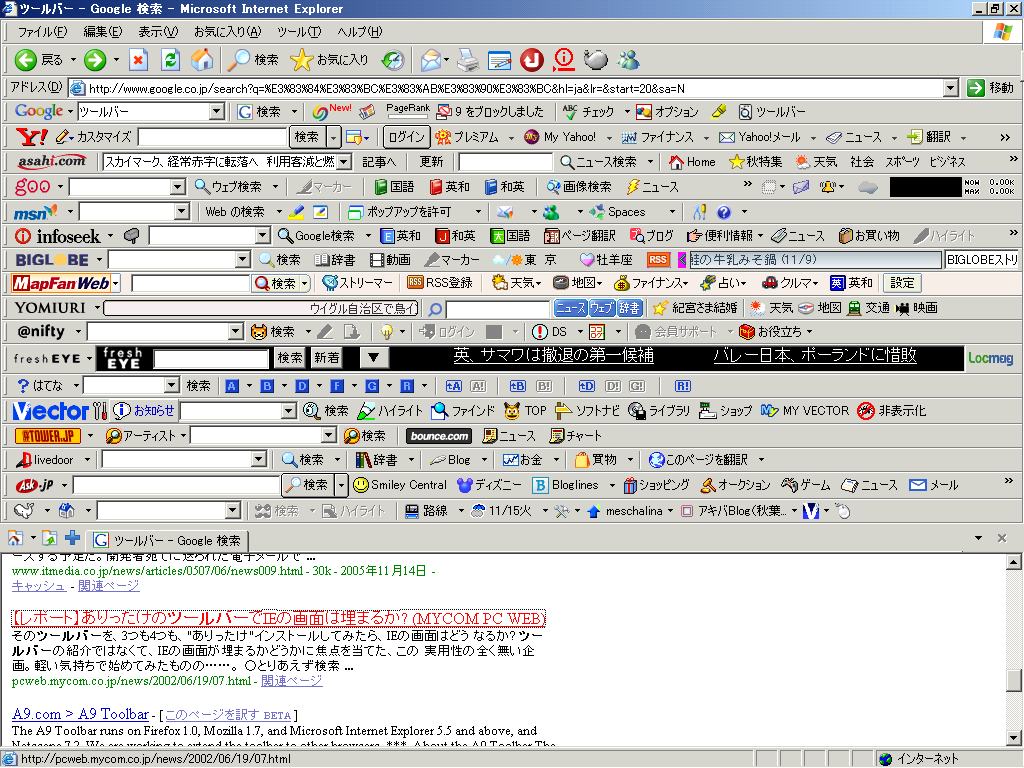Screen dimensions: 1024x768
Task: Click the A9.com > A9 Toolbar link
Action: [x=80, y=714]
